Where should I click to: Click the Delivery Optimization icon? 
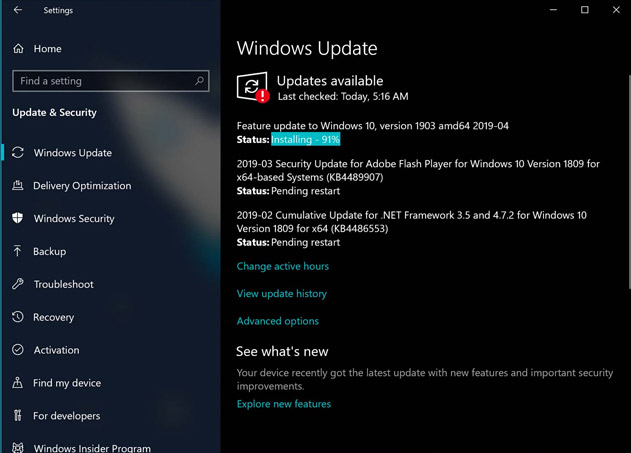18,185
